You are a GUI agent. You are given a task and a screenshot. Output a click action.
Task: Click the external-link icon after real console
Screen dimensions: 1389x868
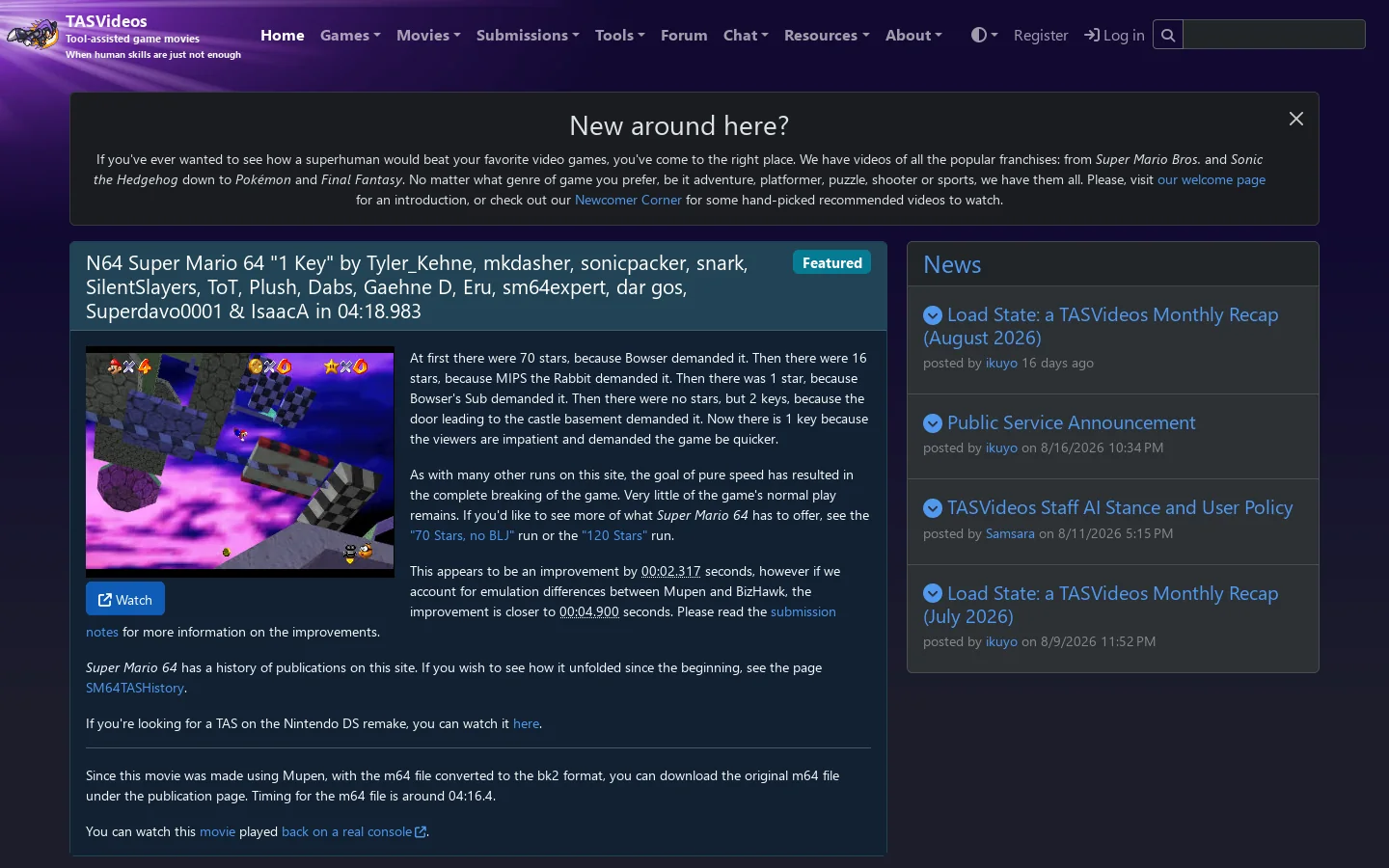421,832
